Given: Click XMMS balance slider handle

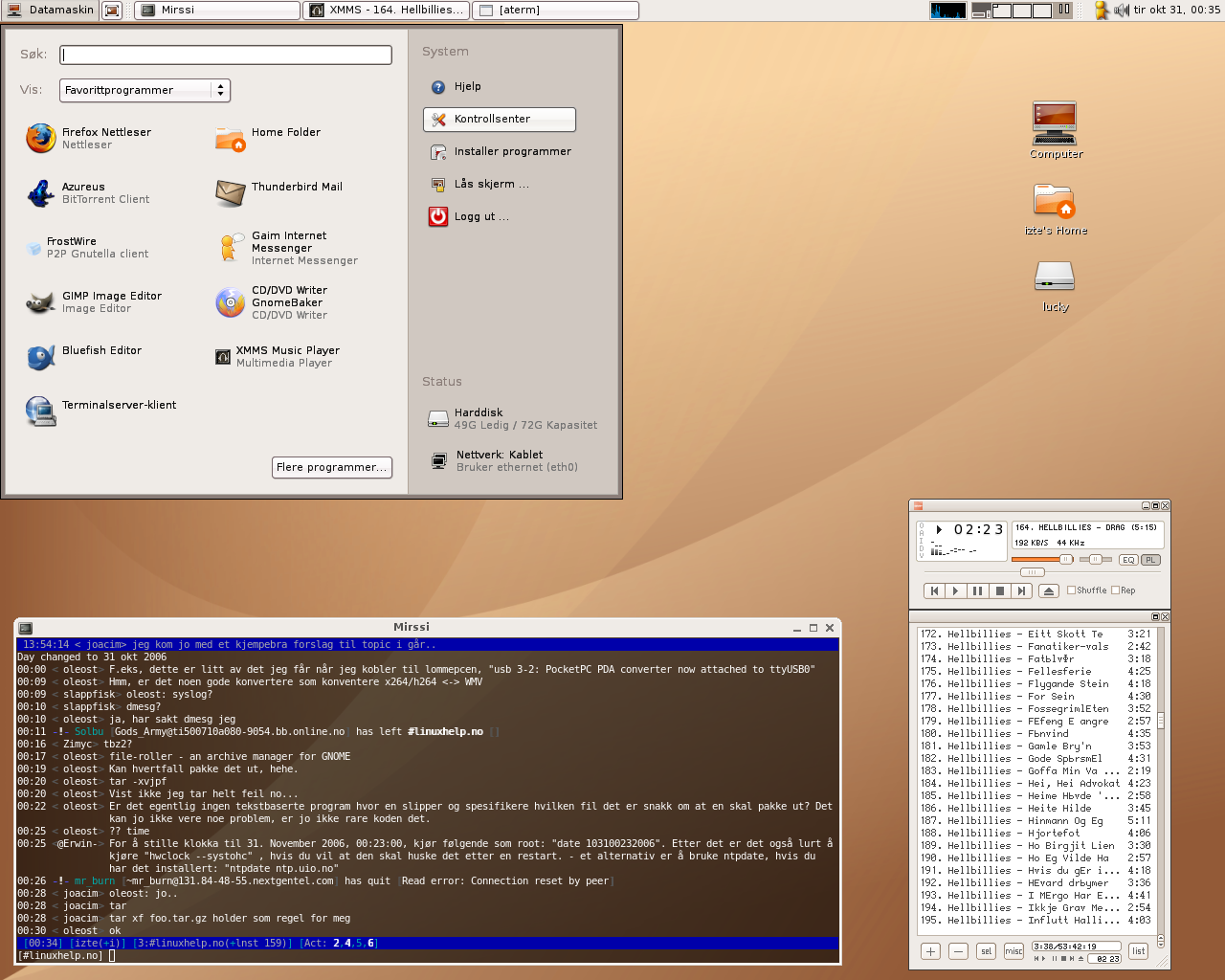Looking at the screenshot, I should coord(1095,559).
